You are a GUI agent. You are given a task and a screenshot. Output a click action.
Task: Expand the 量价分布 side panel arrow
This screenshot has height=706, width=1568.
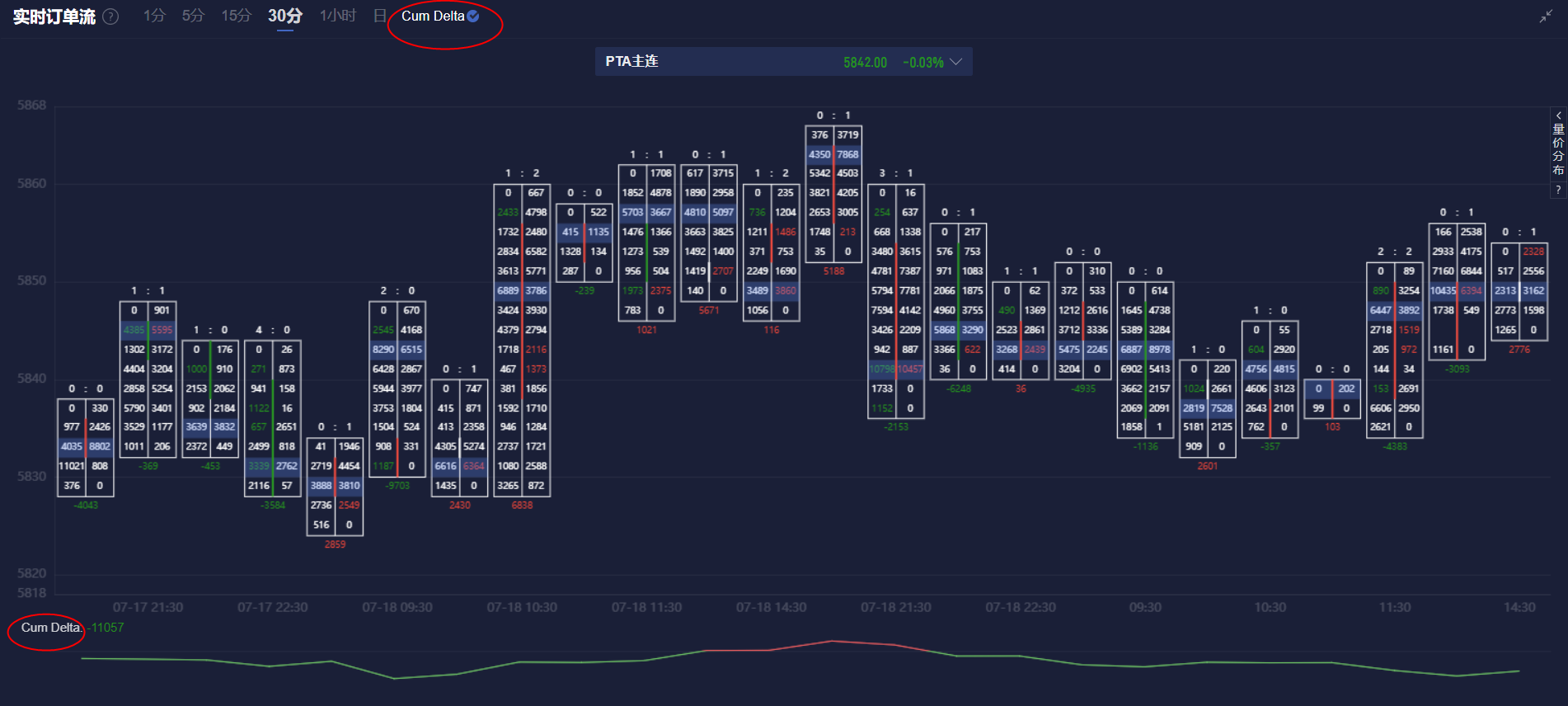[1558, 115]
